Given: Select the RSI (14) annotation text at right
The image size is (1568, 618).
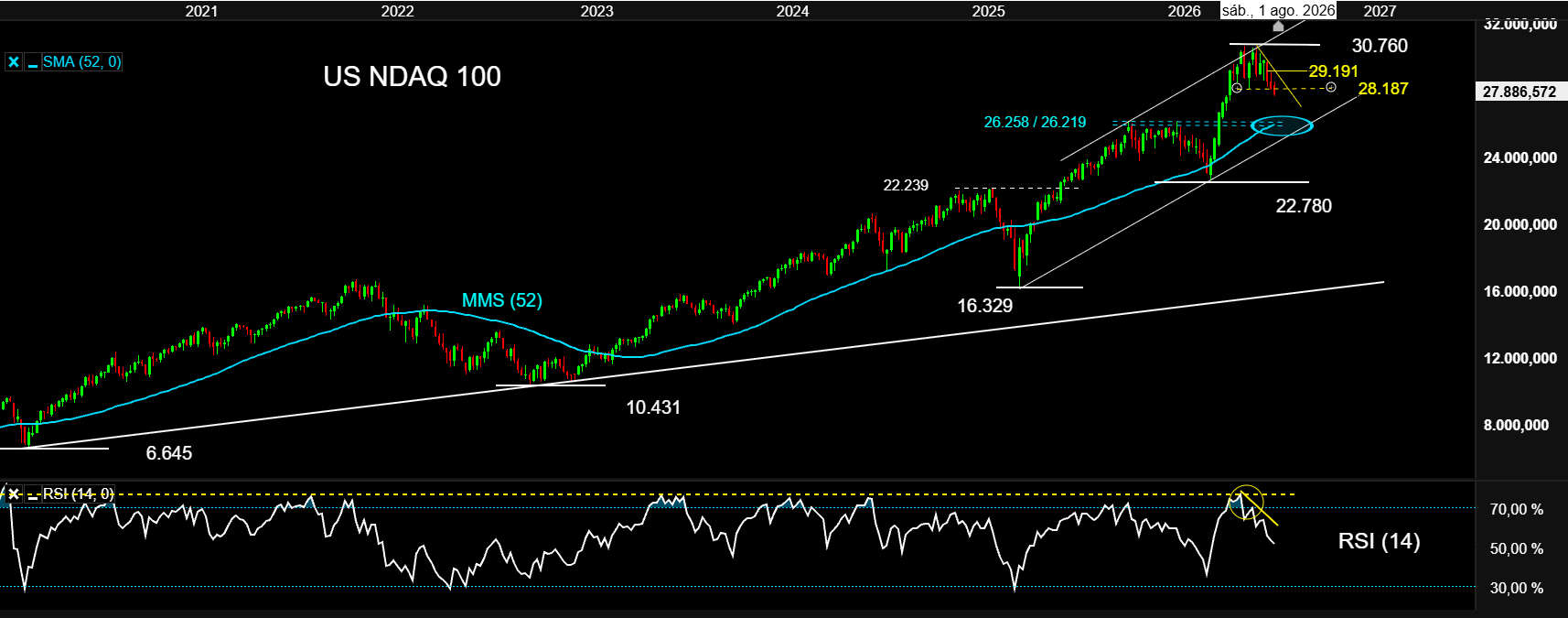Looking at the screenshot, I should pos(1379,541).
